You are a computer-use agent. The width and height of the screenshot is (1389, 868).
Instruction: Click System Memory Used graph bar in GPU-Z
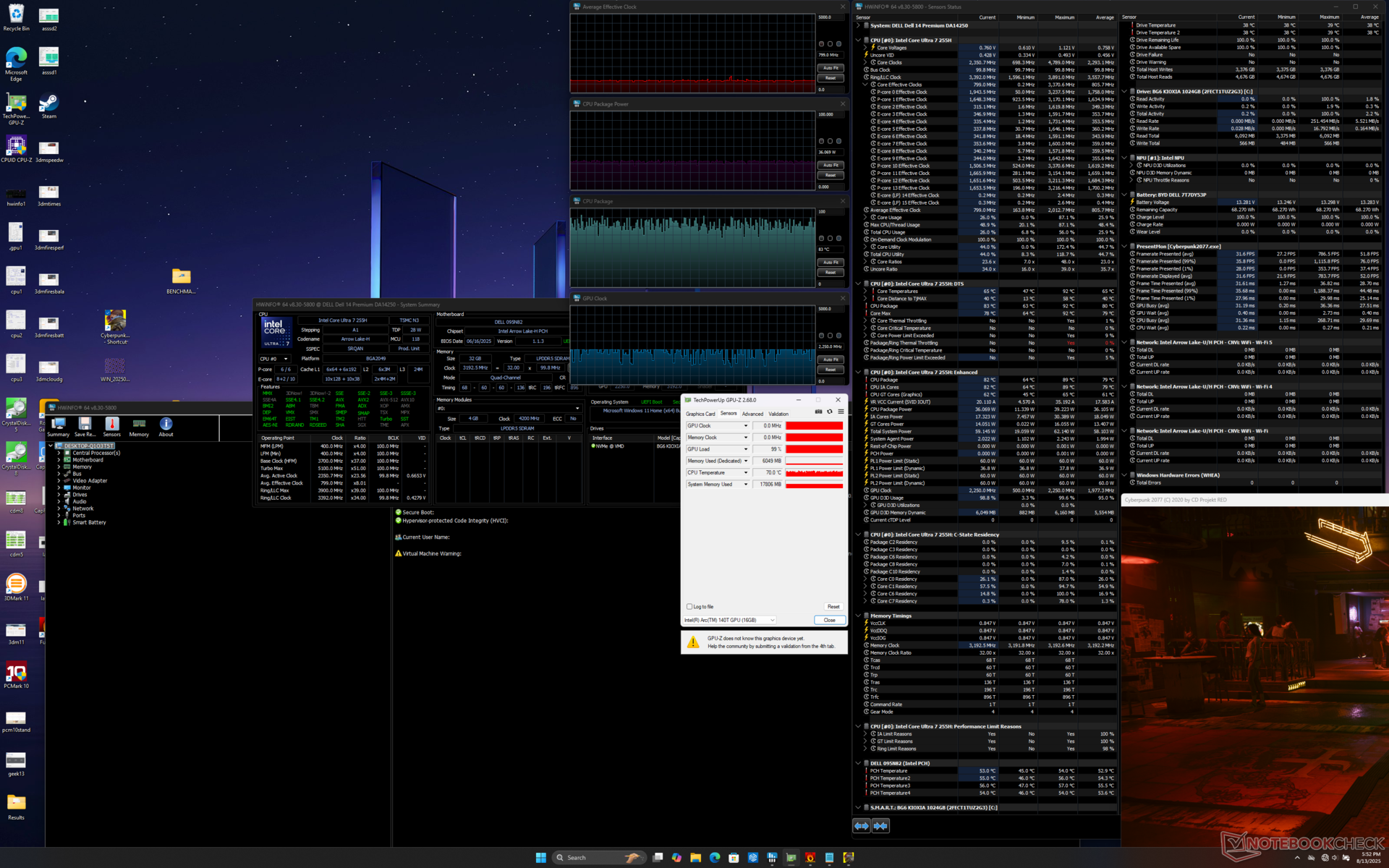click(815, 484)
